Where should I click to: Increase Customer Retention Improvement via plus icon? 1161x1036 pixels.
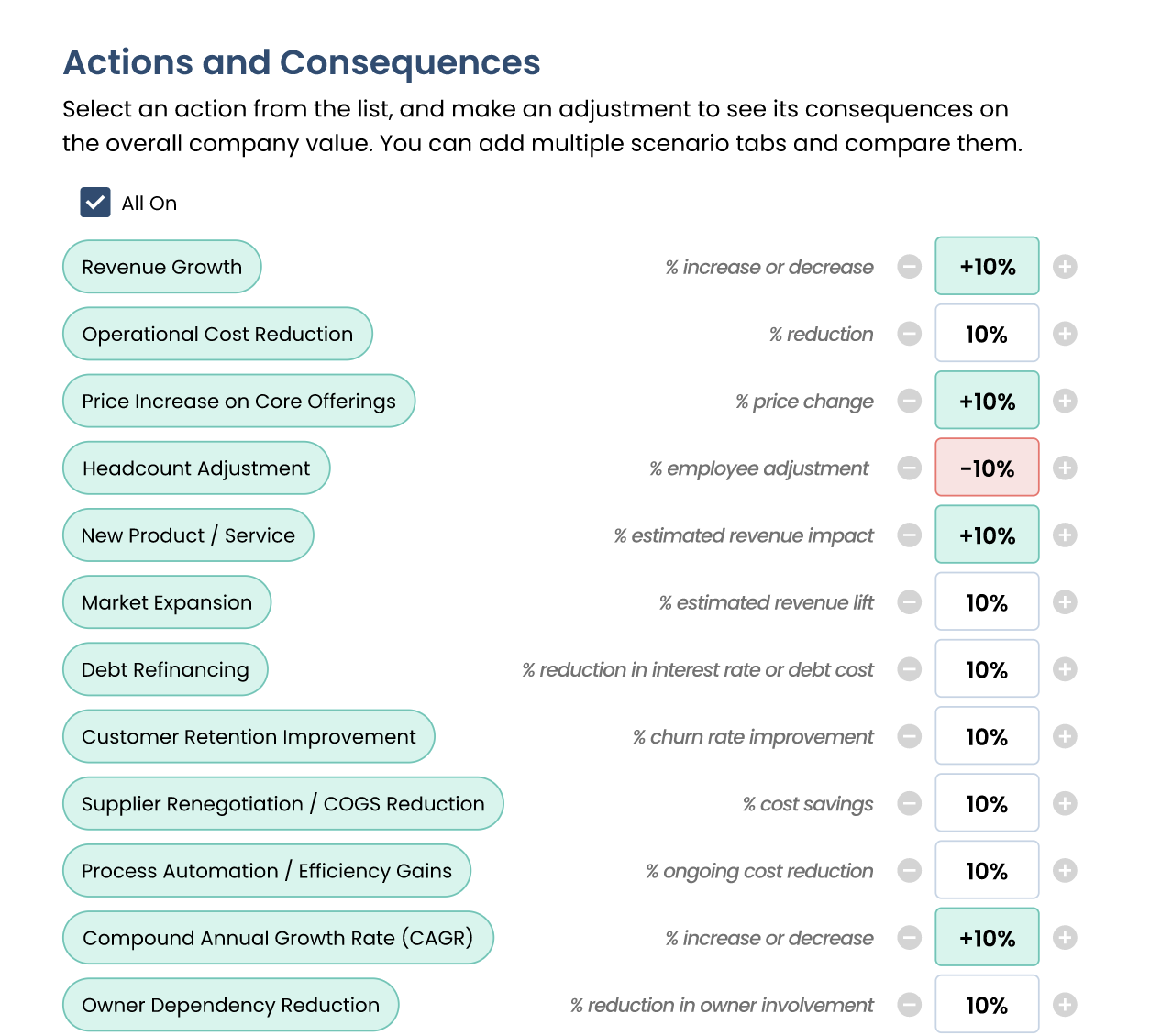1065,736
